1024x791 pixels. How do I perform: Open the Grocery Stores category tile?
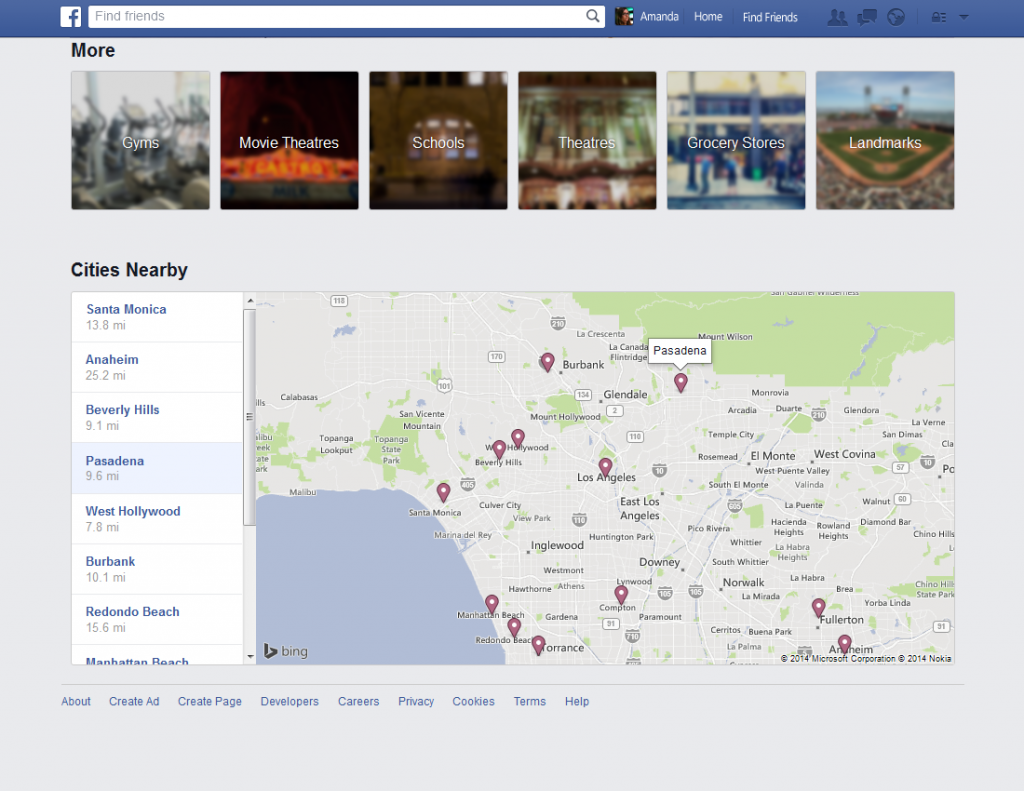[x=736, y=140]
